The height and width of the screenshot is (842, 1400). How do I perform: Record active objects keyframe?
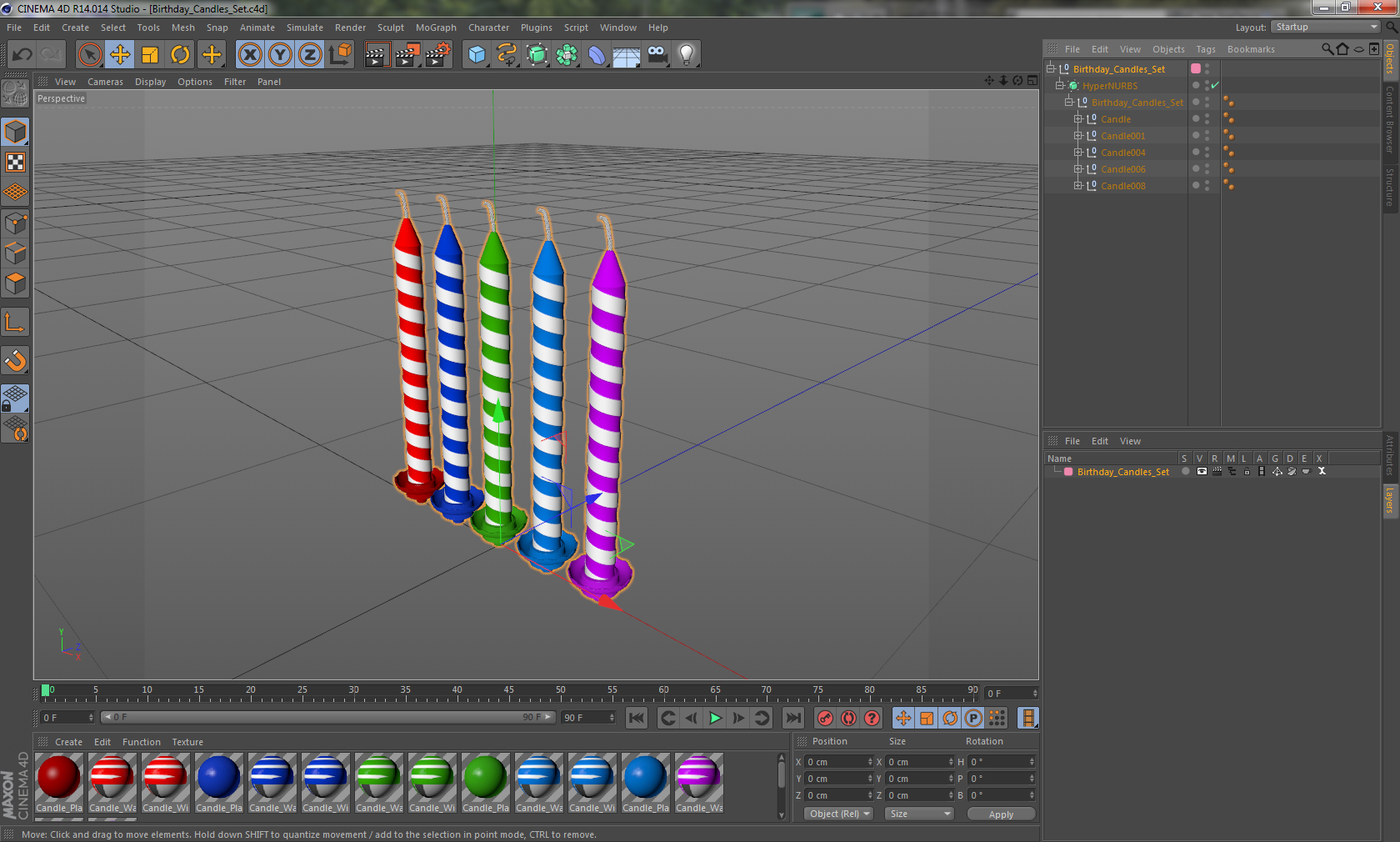pyautogui.click(x=825, y=718)
